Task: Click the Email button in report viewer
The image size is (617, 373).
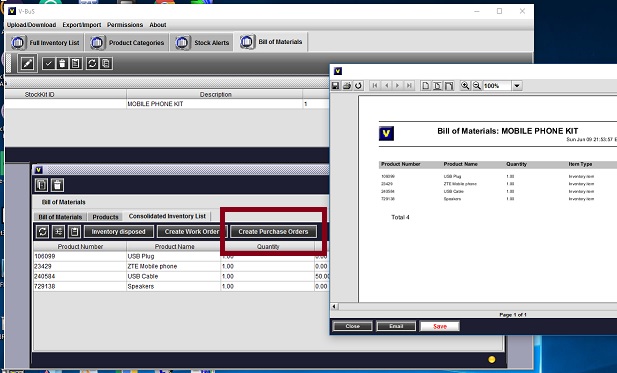Action: tap(396, 326)
